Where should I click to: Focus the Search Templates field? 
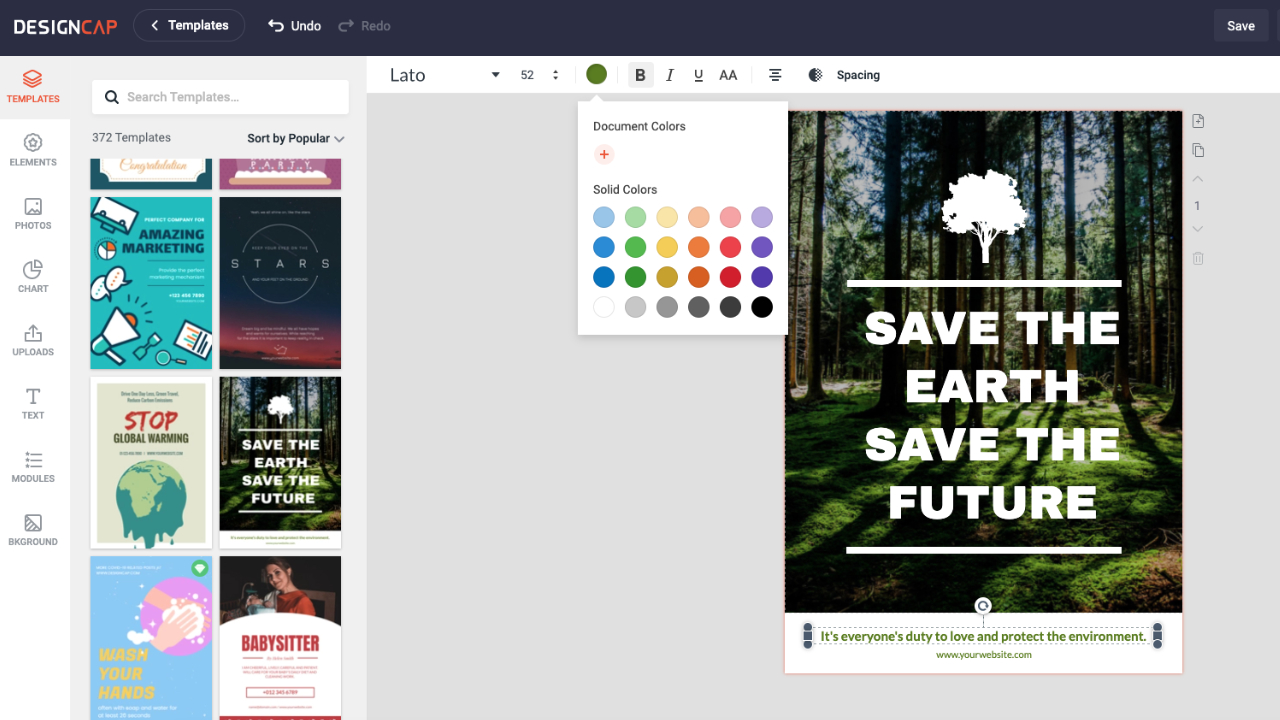[x=220, y=97]
